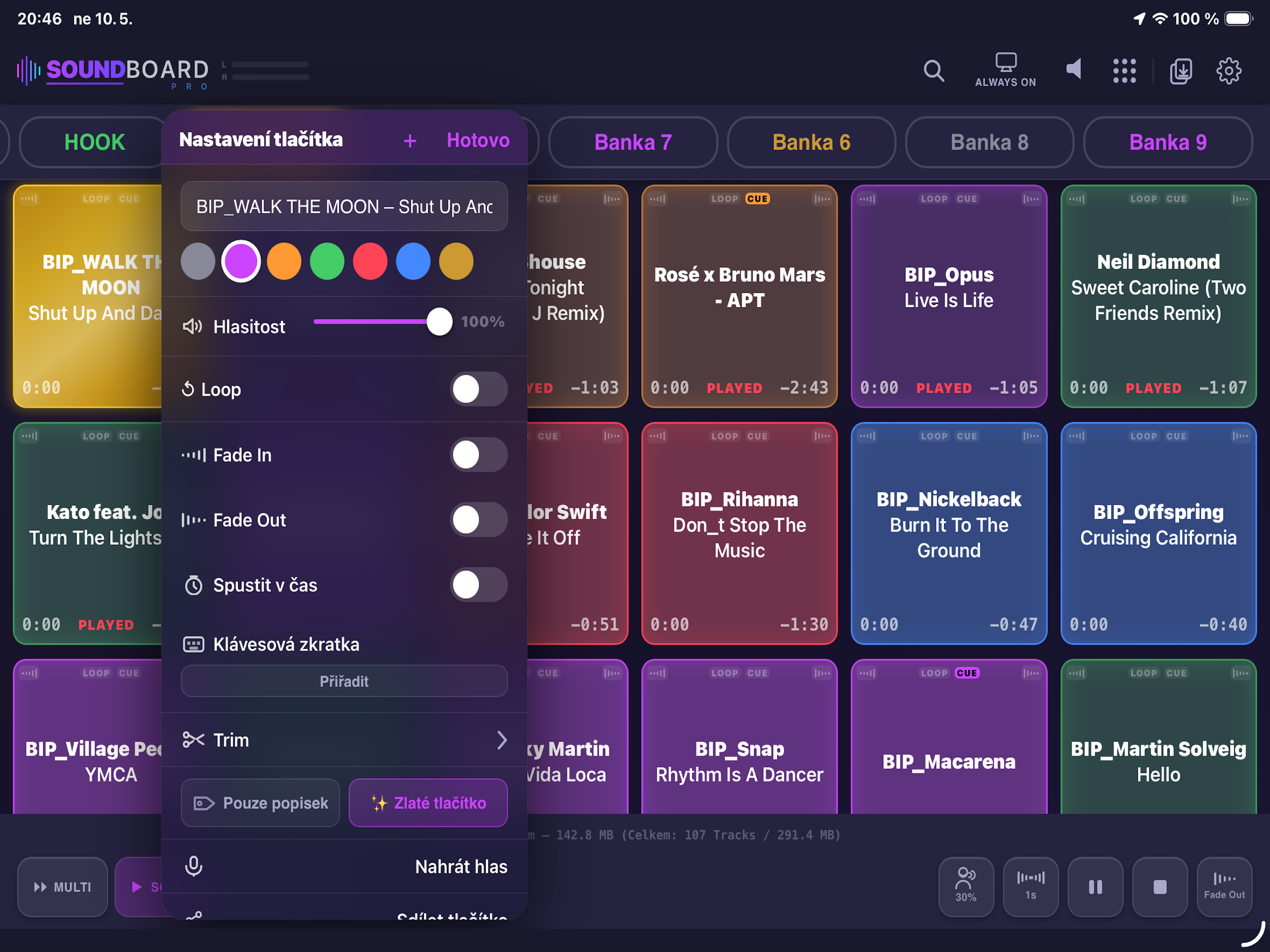Toggle the Always On display icon

[x=1005, y=70]
